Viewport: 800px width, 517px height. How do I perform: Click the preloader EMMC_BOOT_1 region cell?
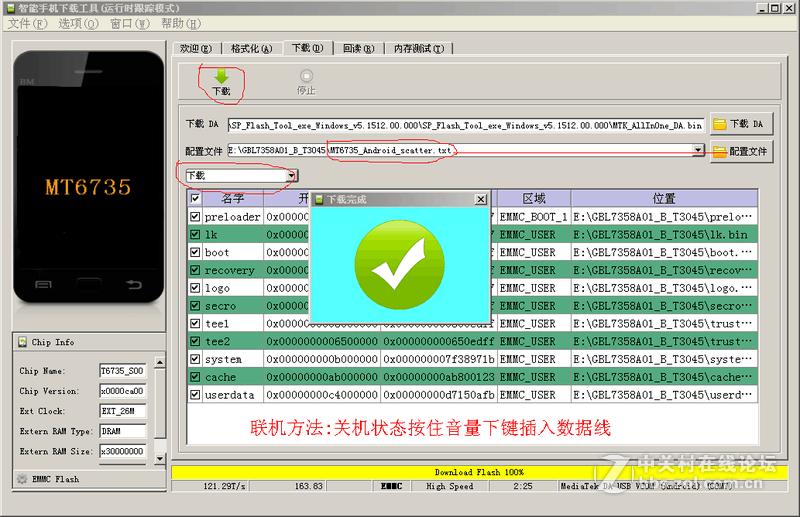(x=534, y=216)
